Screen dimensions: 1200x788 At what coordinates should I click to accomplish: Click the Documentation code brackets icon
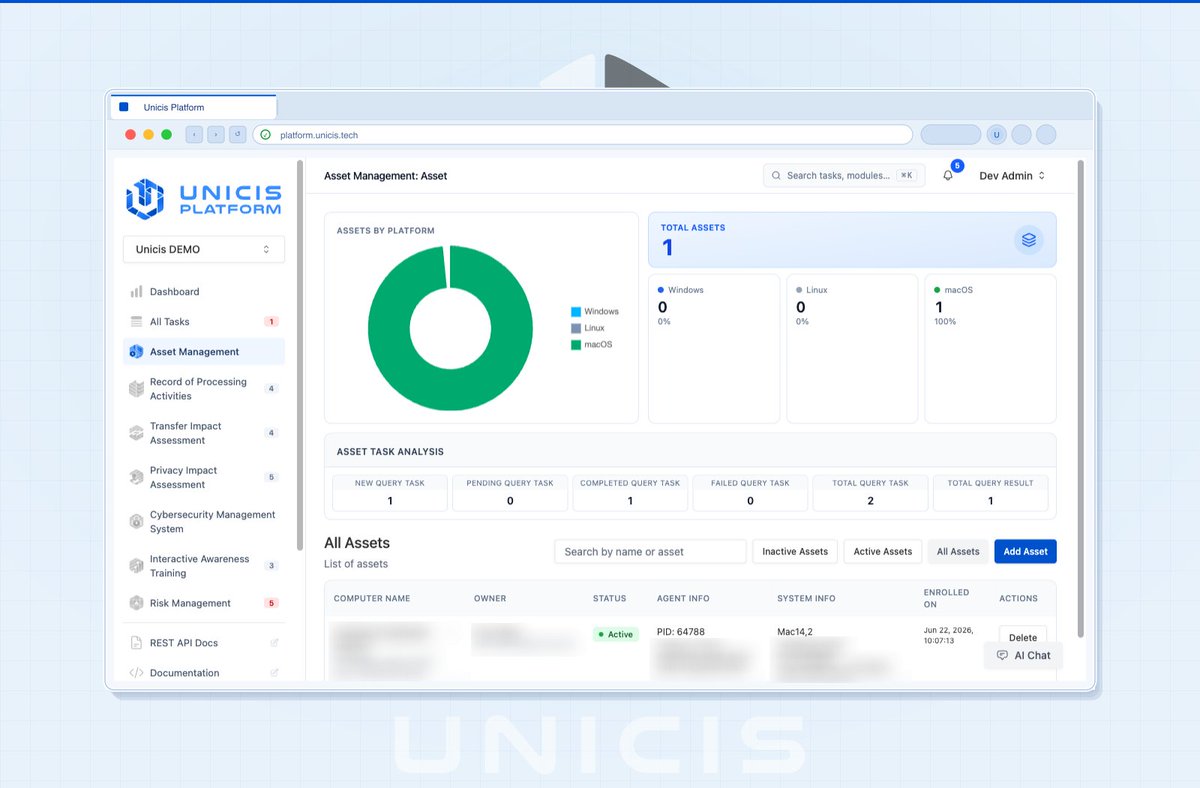(x=136, y=673)
